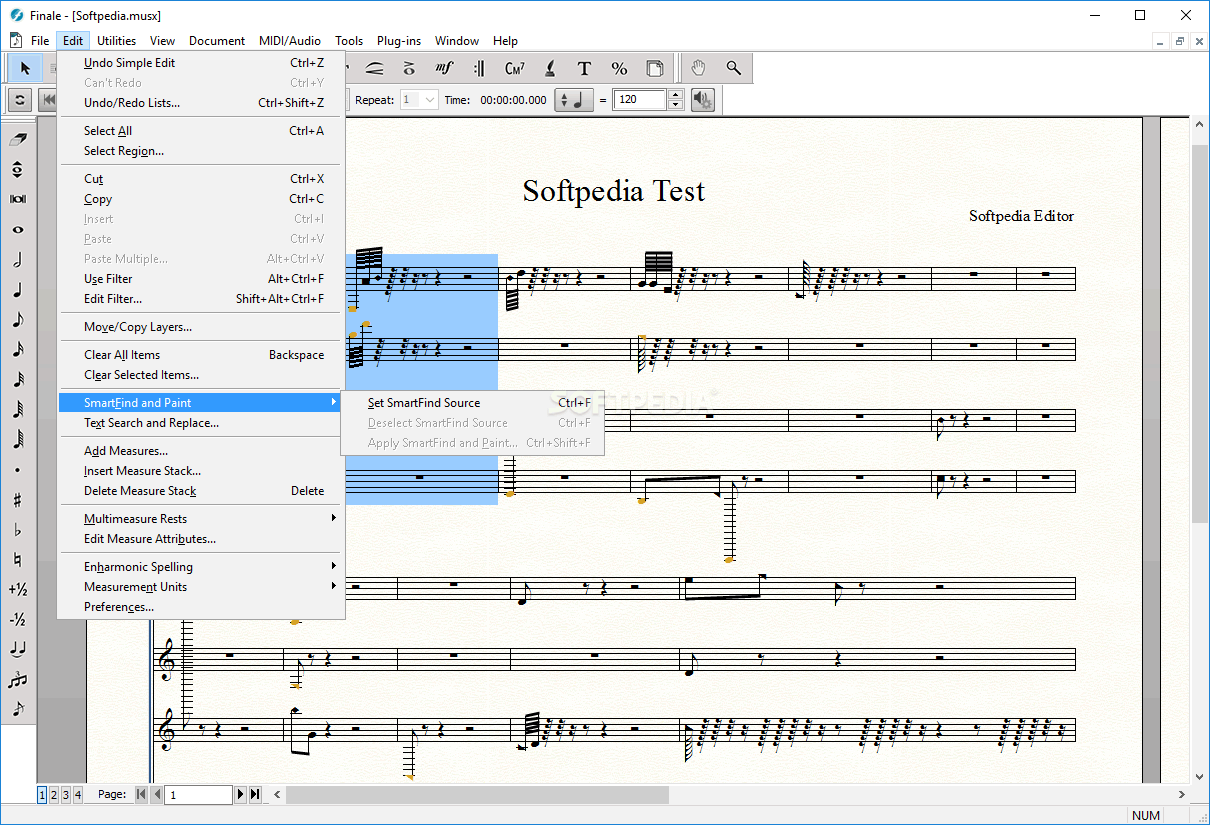Choose Add Measures menu entry
1210x825 pixels.
pos(200,451)
